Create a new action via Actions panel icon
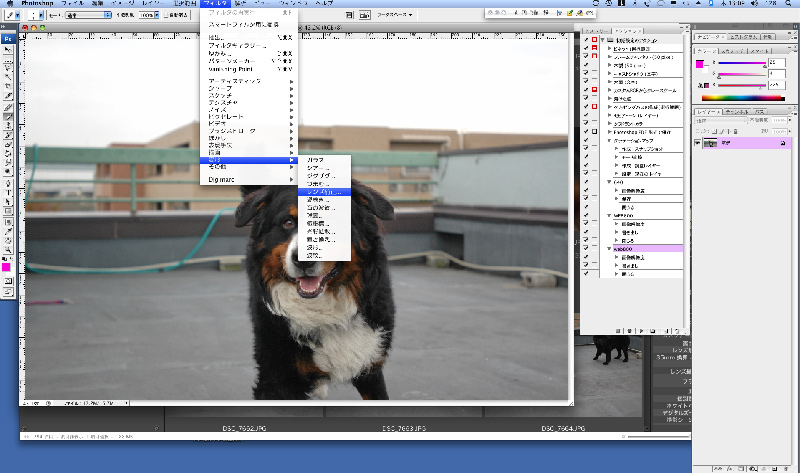The height and width of the screenshot is (473, 800). coord(665,331)
